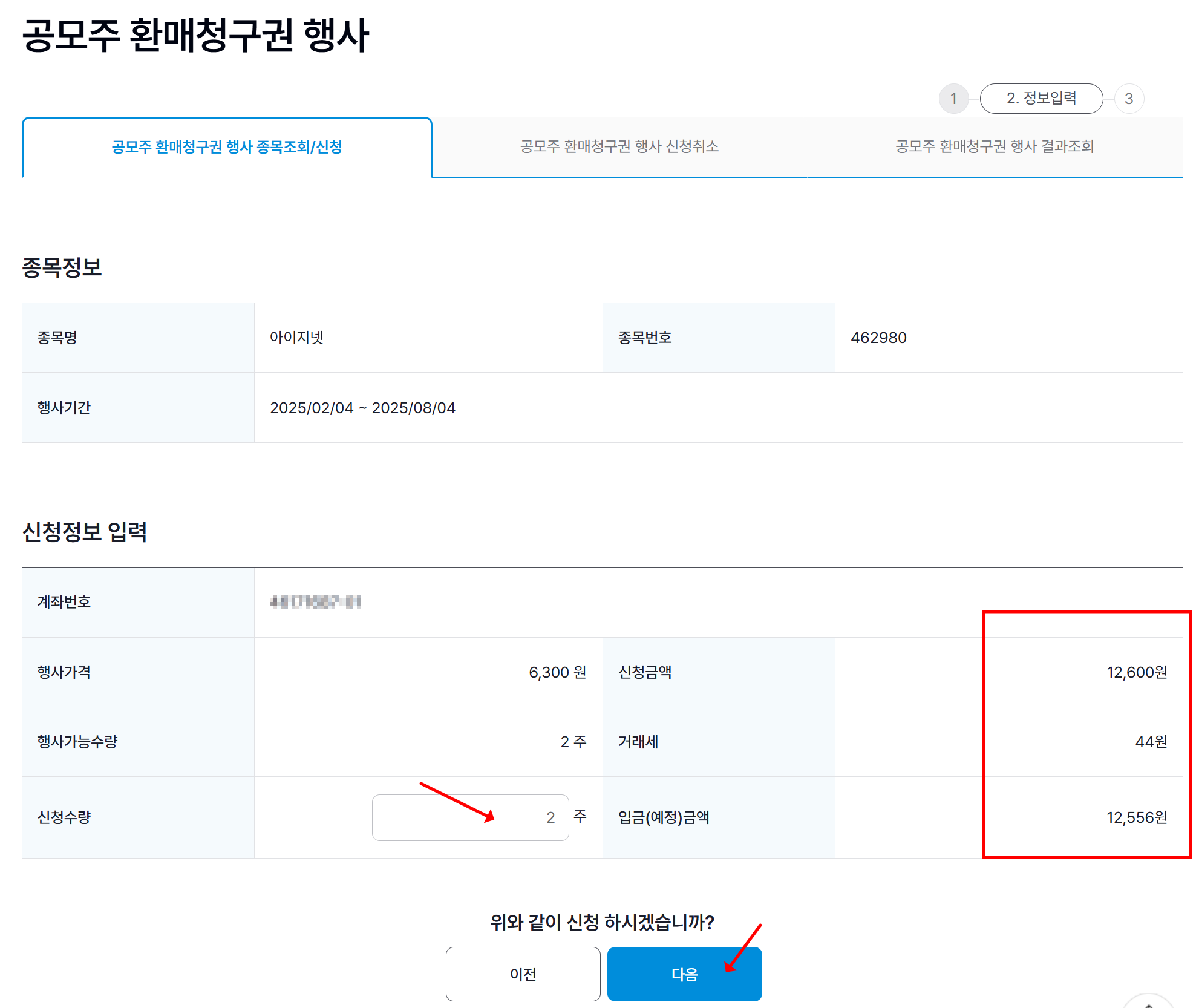Switch to 공모주 환매청구권 행사 신청취소 tab
Image resolution: width=1199 pixels, height=1008 pixels.
coord(619,146)
